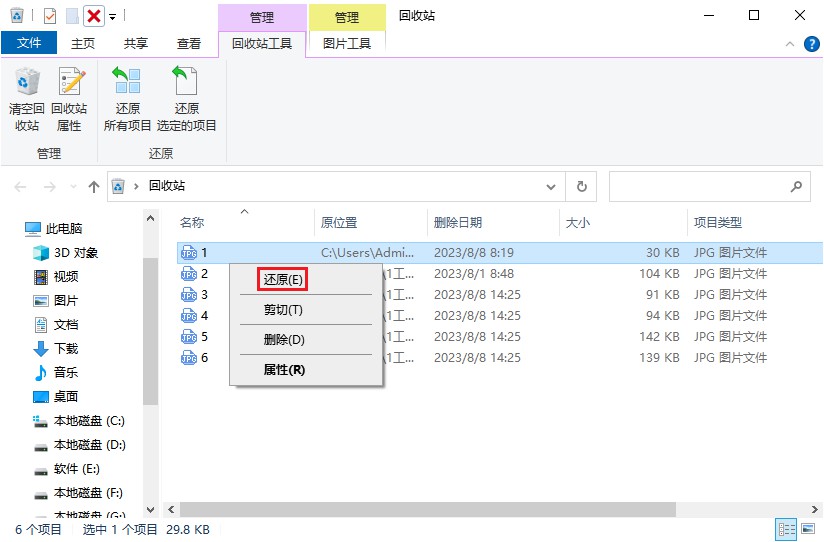Click the Recycle Bin icon in title bar

pos(17,16)
